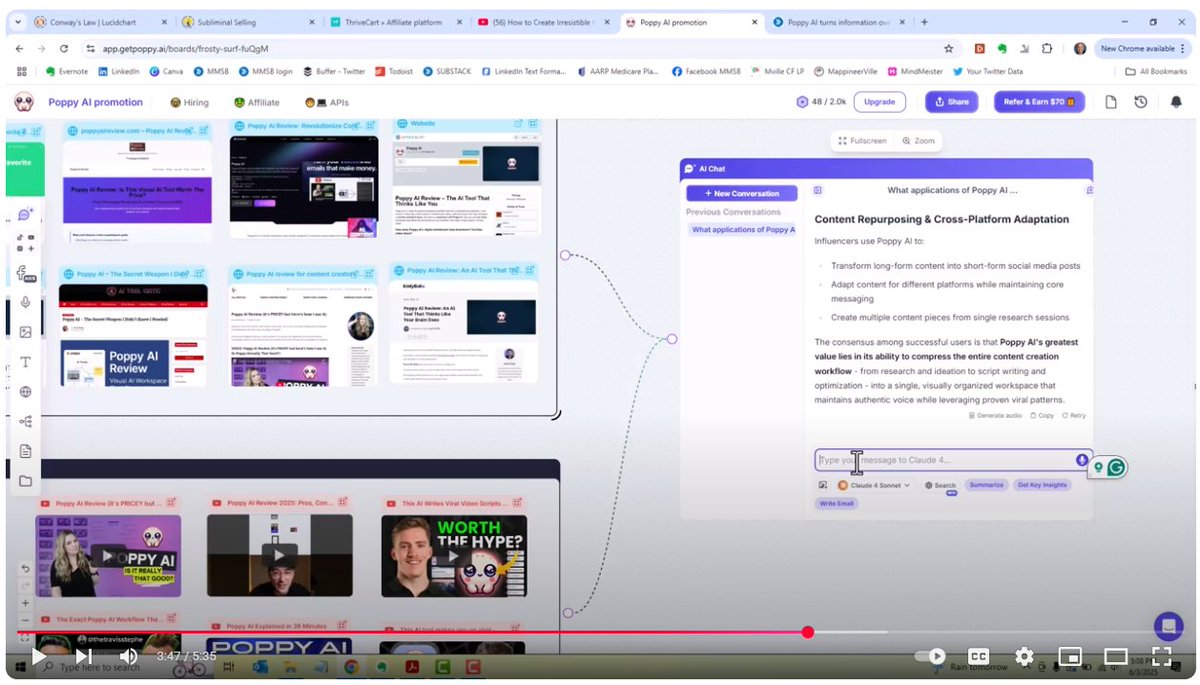Open the board history clock icon
This screenshot has width=1200, height=685.
(x=1141, y=102)
